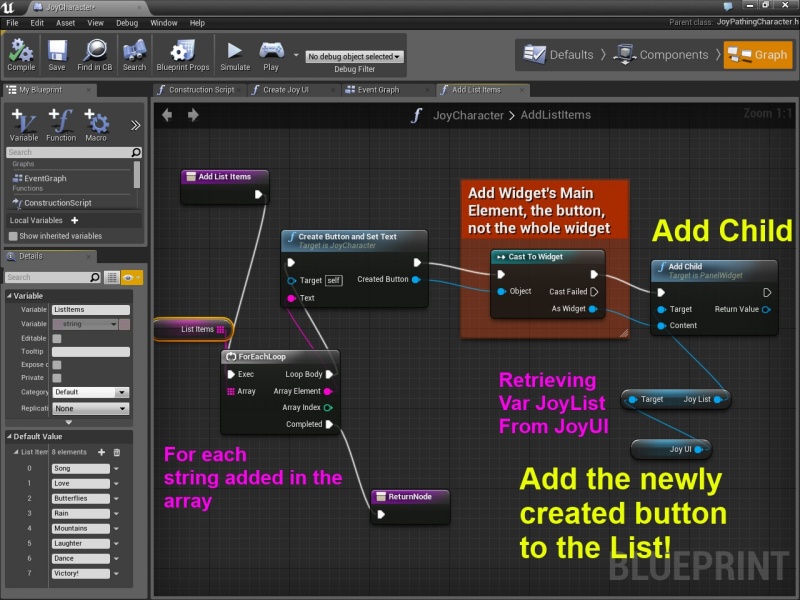800x600 pixels.
Task: Toggle Show inherited variables checkbox
Action: 13,236
